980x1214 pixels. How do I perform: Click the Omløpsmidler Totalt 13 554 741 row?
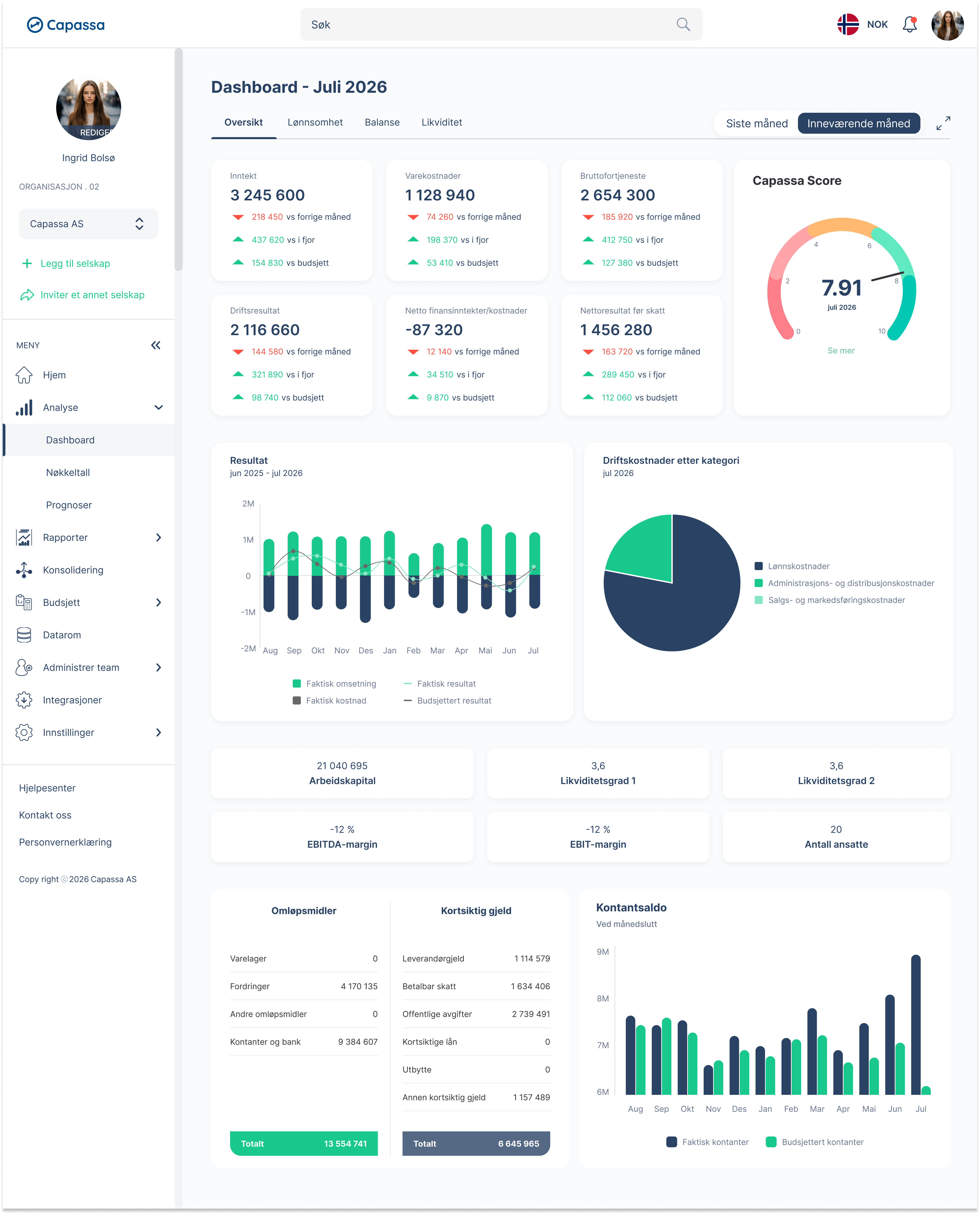coord(304,1143)
